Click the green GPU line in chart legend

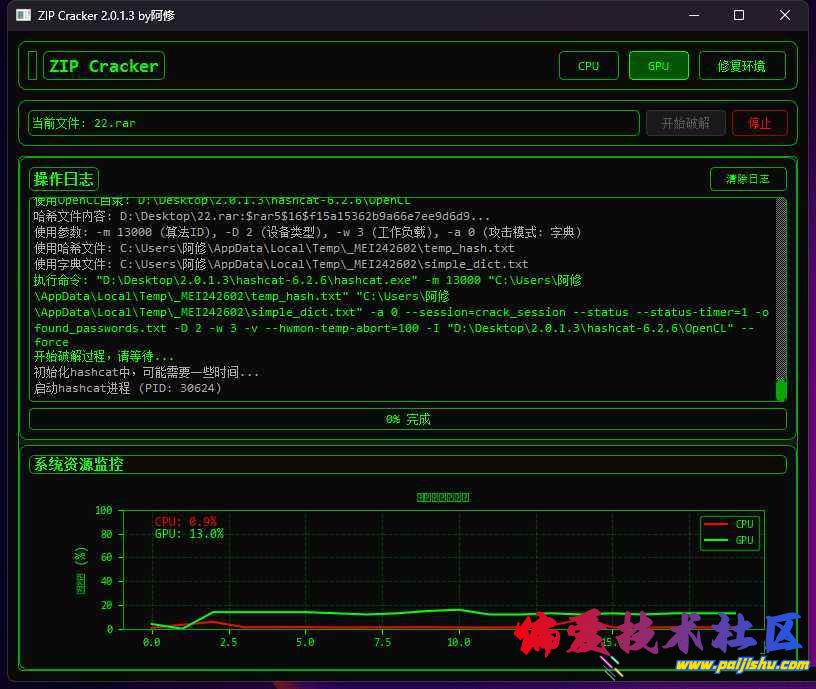(x=716, y=540)
